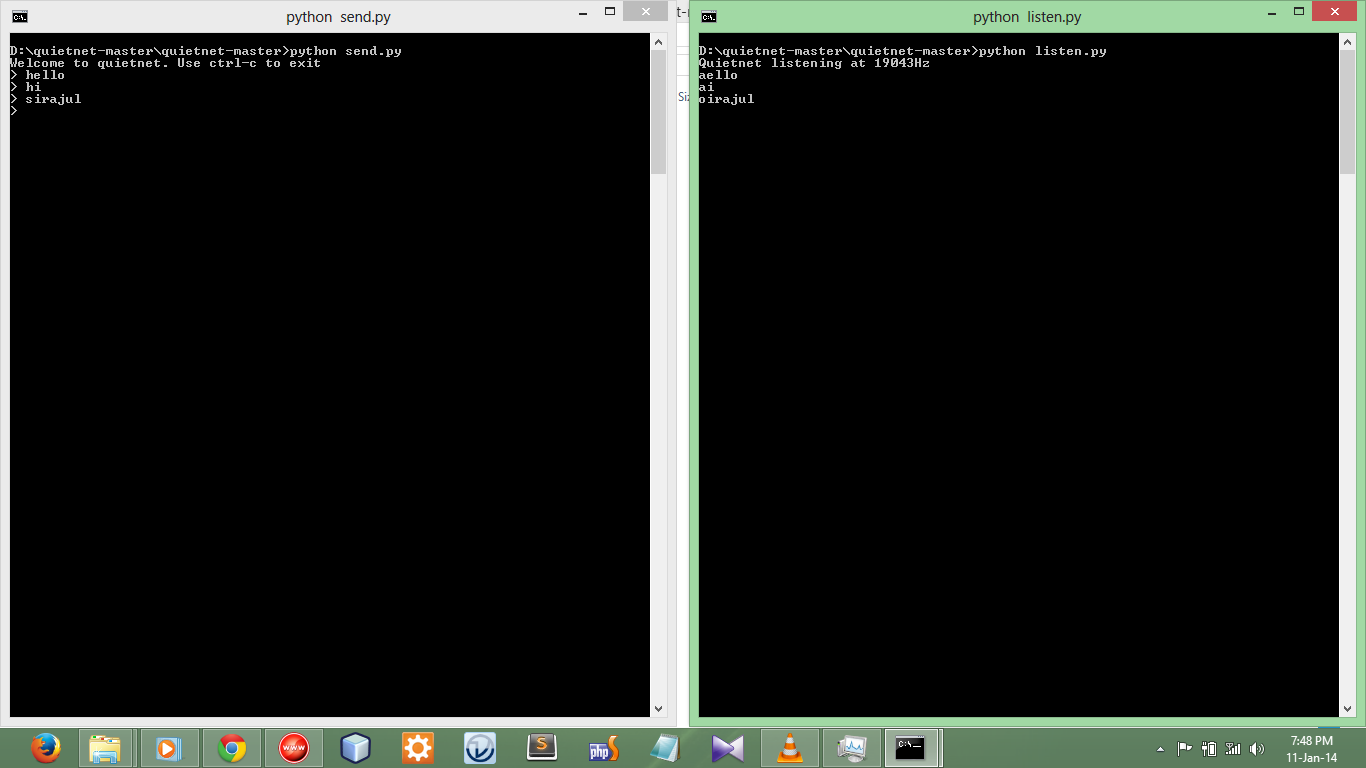Open VLC media player taskbar icon
This screenshot has width=1366, height=768.
[x=789, y=747]
